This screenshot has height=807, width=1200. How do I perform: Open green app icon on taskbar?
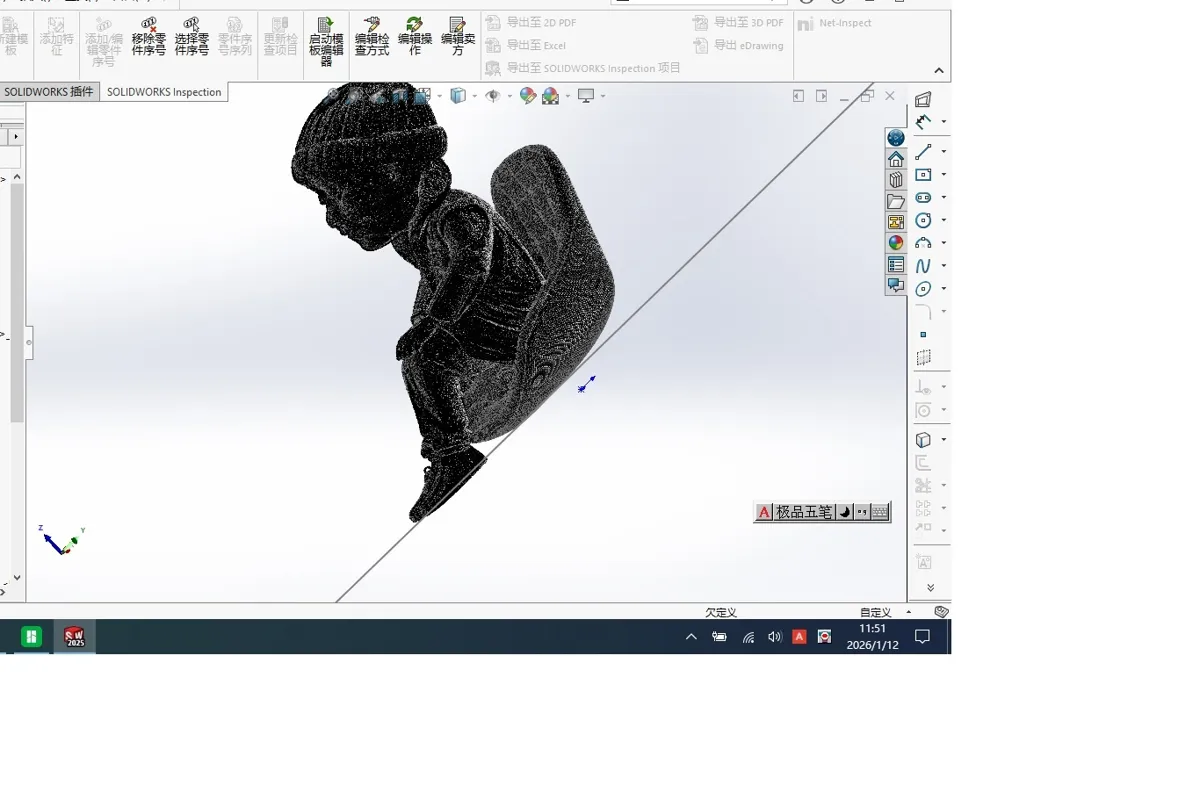[x=31, y=637]
